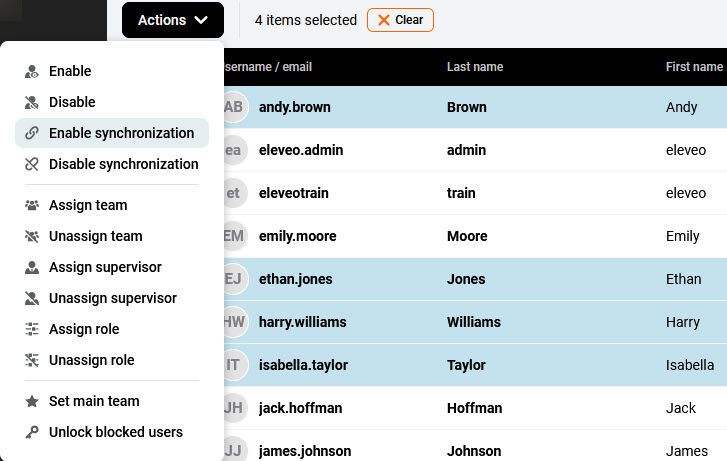Image resolution: width=727 pixels, height=461 pixels.
Task: Clear the 4 selected items
Action: 400,20
